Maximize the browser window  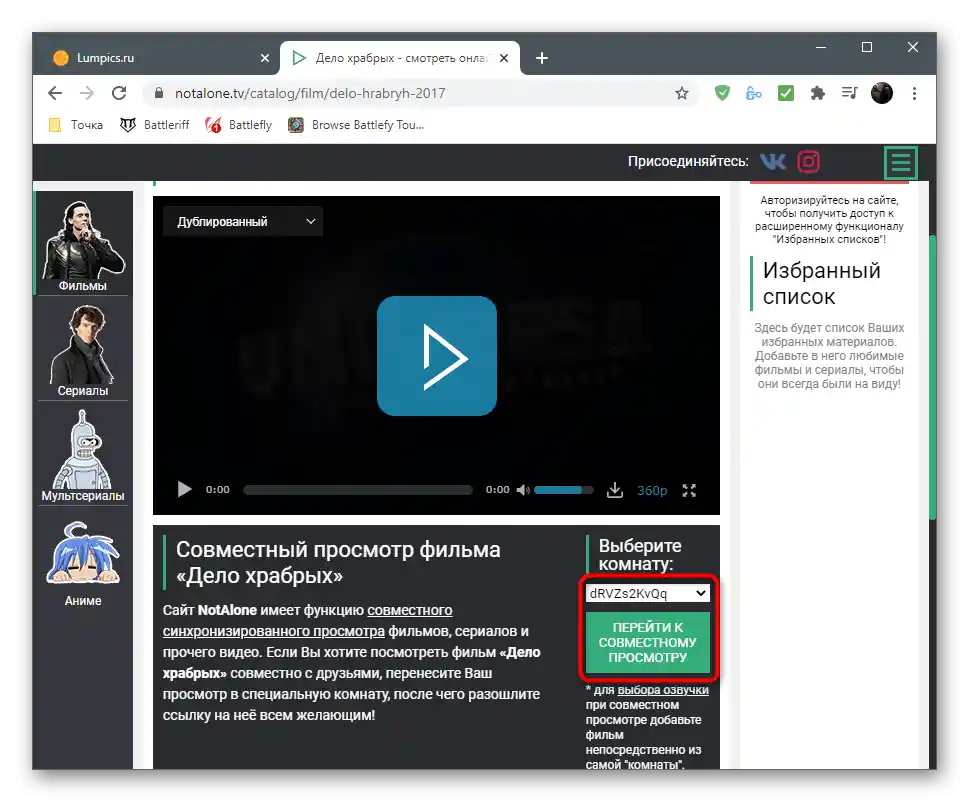pyautogui.click(x=866, y=48)
